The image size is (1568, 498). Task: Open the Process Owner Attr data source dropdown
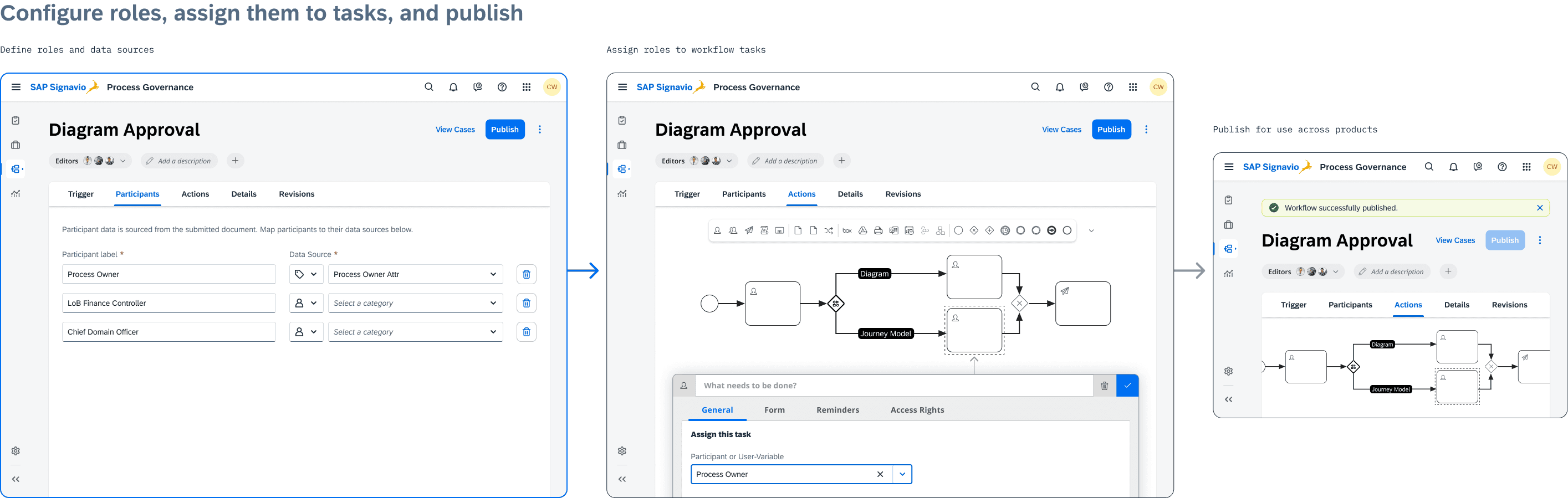[415, 274]
